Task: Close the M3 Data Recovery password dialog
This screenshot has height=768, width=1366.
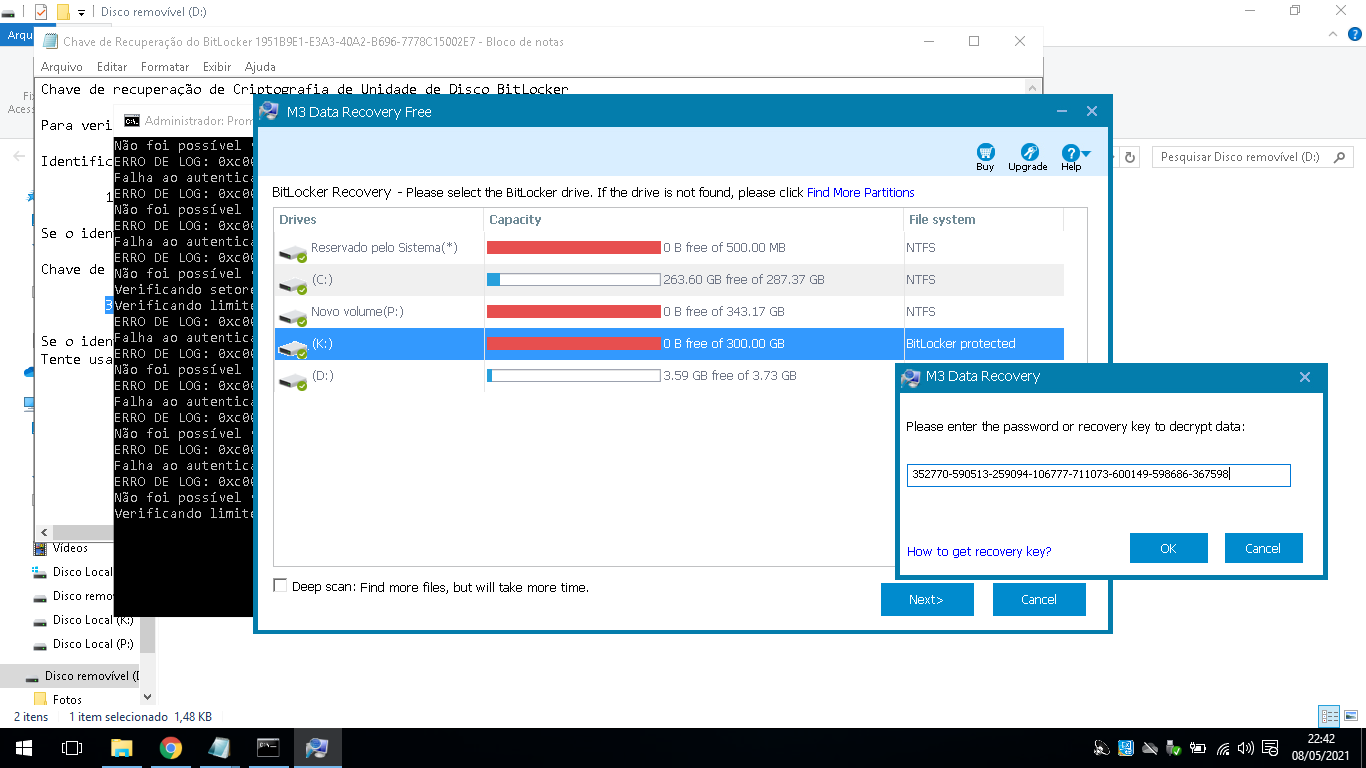Action: 1304,377
